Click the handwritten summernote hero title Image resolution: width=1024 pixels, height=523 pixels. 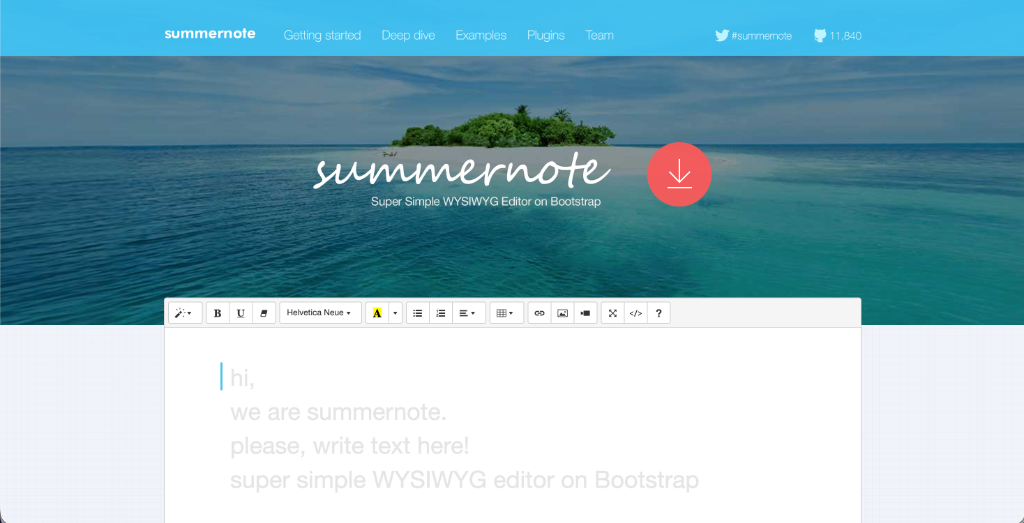click(x=462, y=171)
